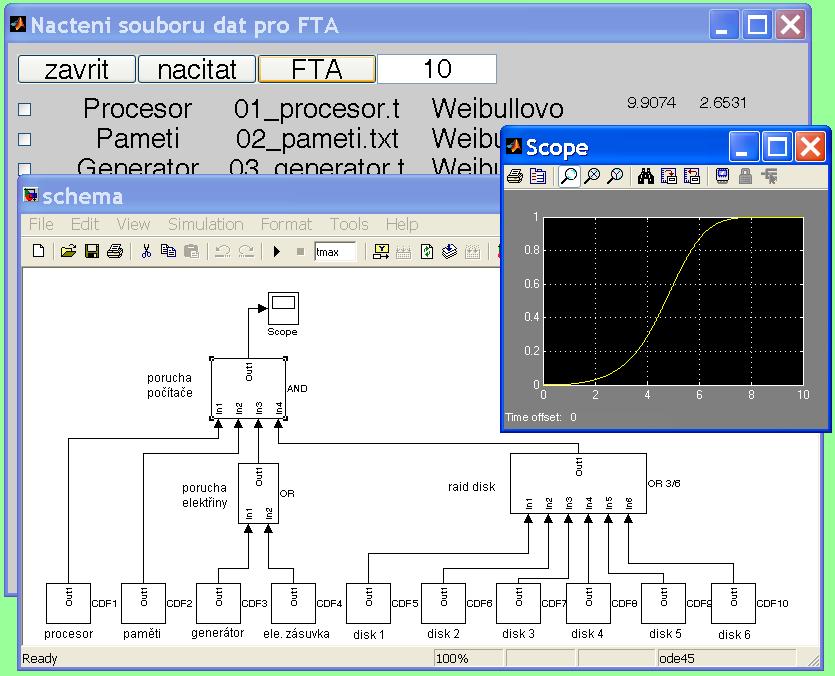Stop the simulation with square button
Viewport: 835px width, 676px height.
tap(300, 251)
